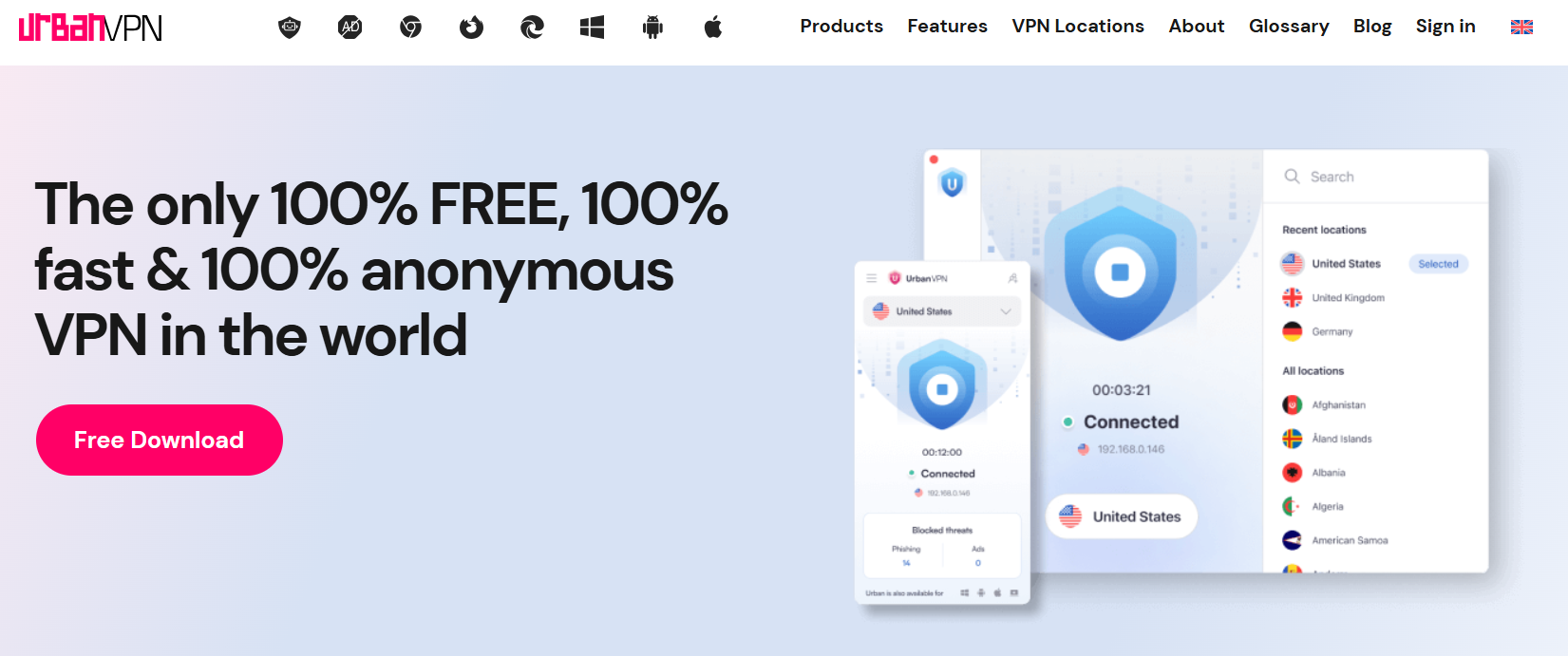The image size is (1568, 656).
Task: Choose the Android platform icon
Action: (652, 28)
